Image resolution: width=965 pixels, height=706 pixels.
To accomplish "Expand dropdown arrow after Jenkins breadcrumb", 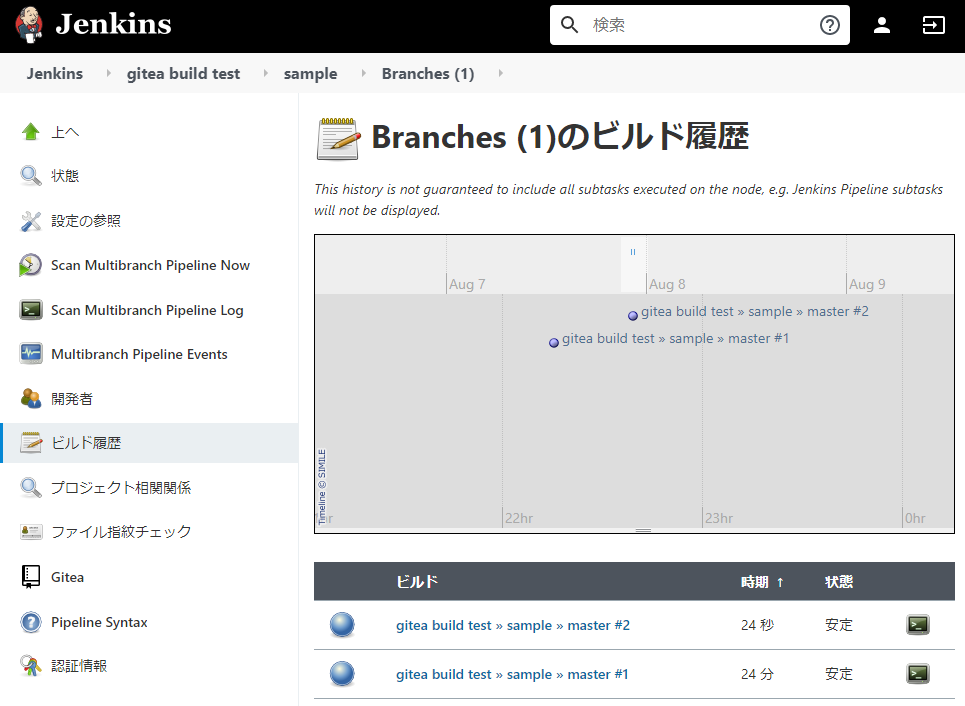I will coord(108,73).
